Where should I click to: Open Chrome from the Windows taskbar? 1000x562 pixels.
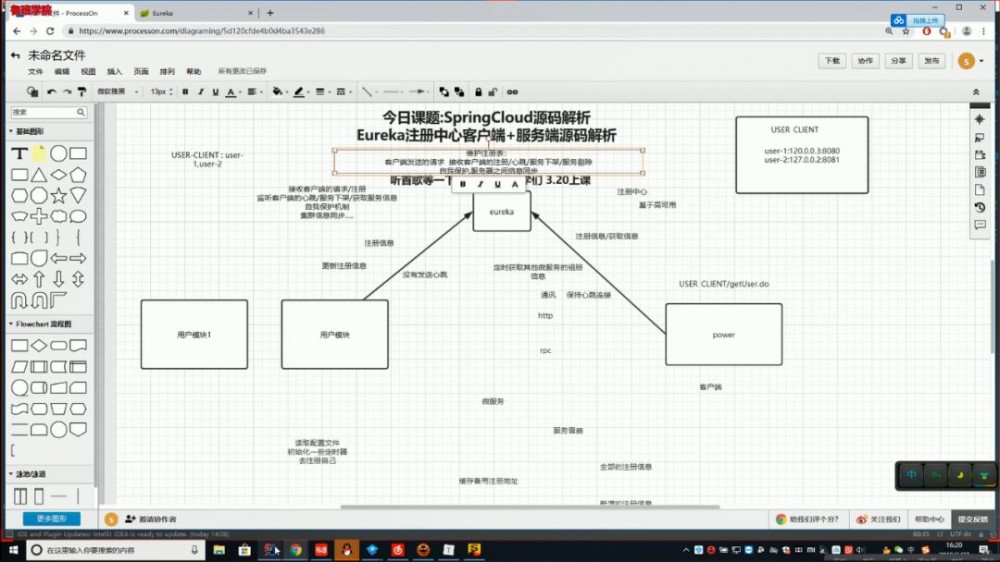296,550
